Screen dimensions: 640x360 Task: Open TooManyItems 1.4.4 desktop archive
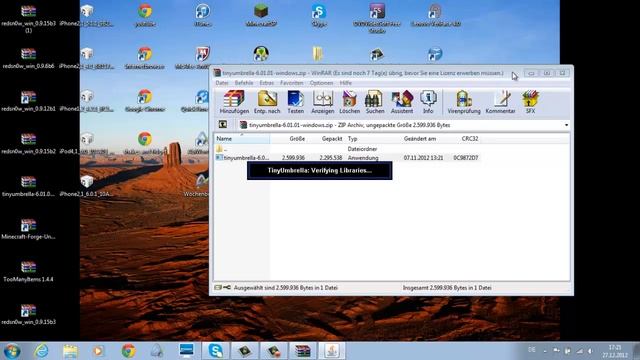point(28,271)
